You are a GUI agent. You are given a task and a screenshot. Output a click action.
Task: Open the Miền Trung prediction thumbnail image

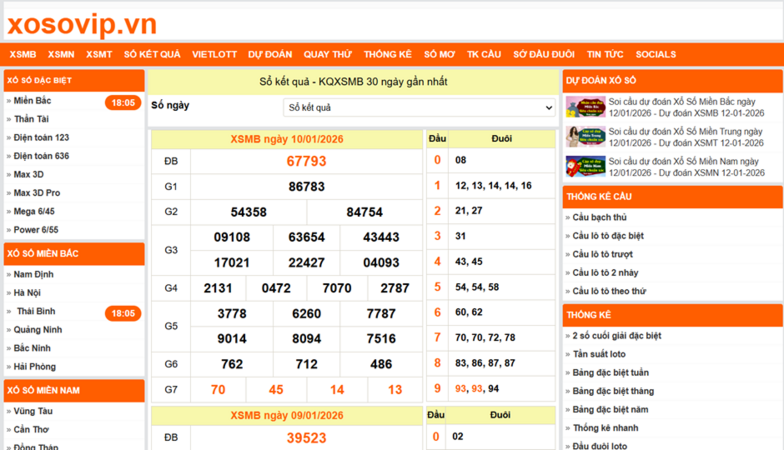(x=585, y=136)
